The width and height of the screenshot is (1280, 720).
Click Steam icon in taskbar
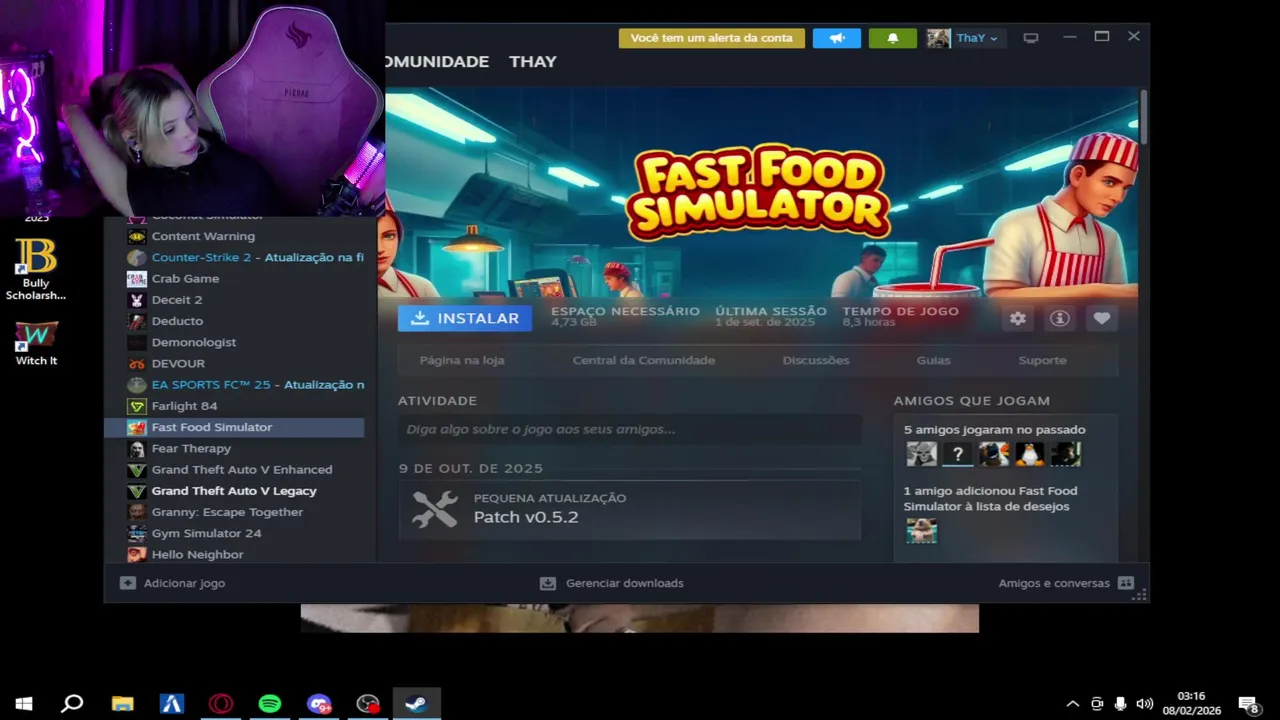[x=416, y=704]
